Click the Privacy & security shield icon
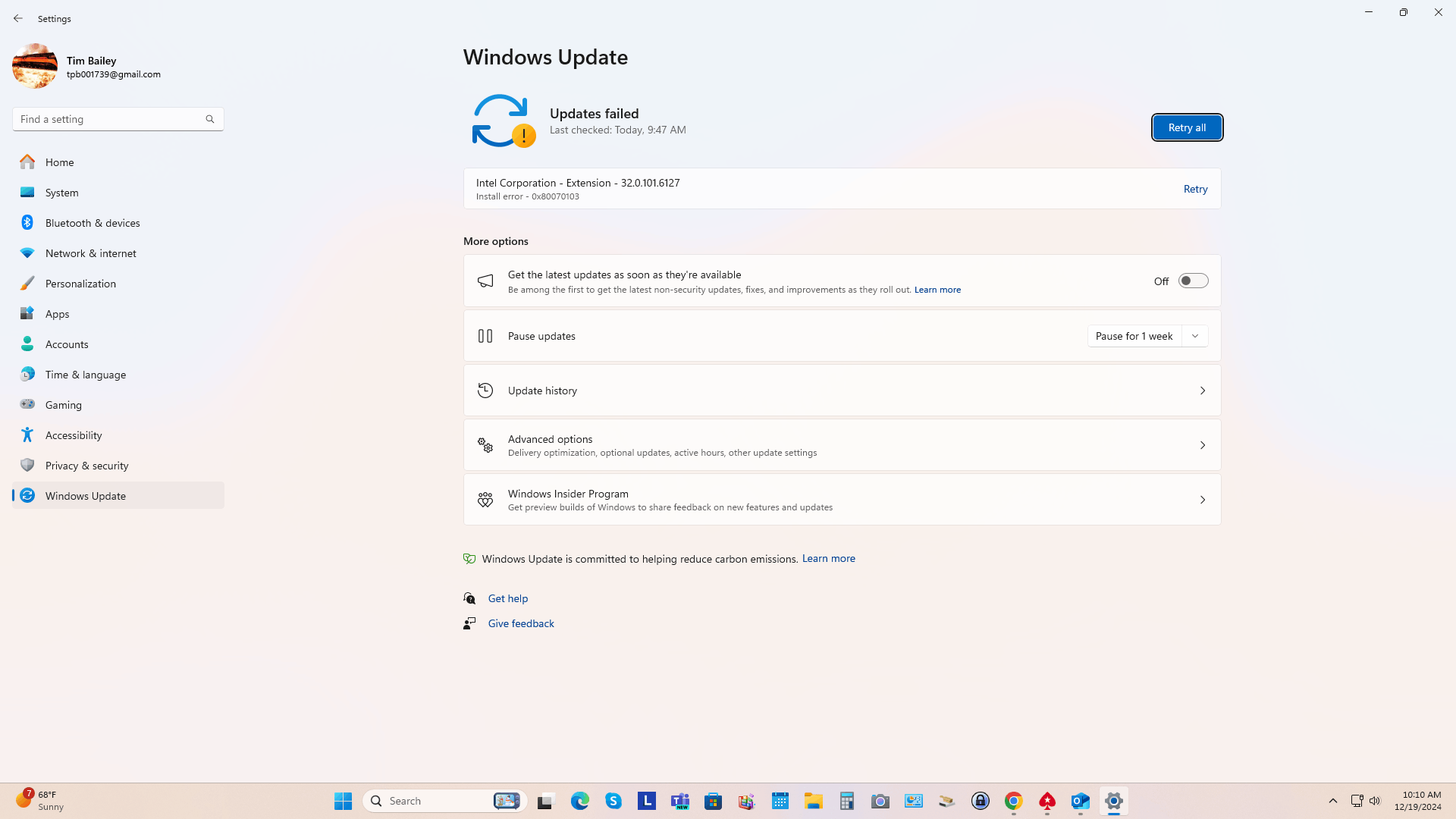Image resolution: width=1456 pixels, height=819 pixels. pos(27,465)
